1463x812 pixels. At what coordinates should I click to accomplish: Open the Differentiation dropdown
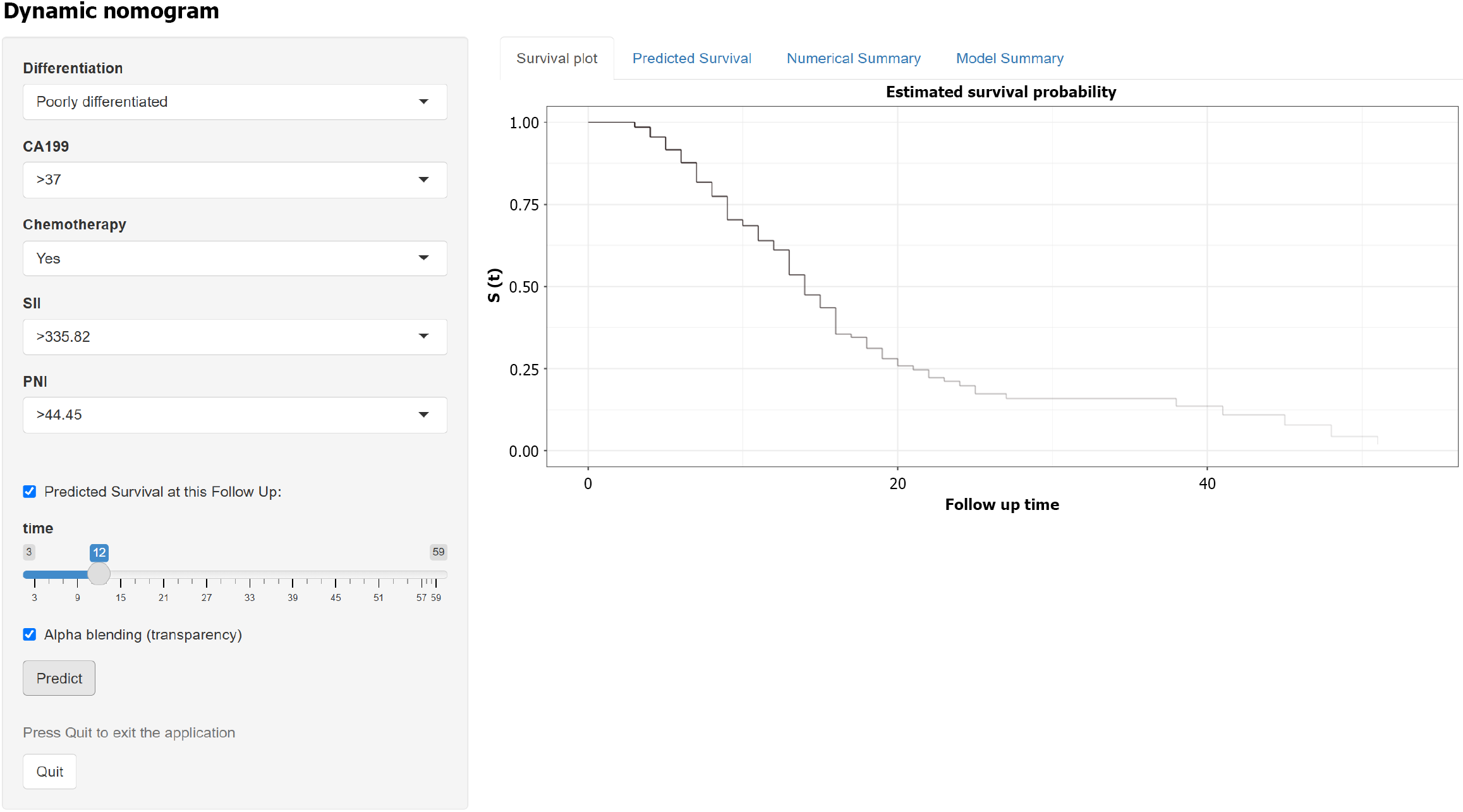234,102
